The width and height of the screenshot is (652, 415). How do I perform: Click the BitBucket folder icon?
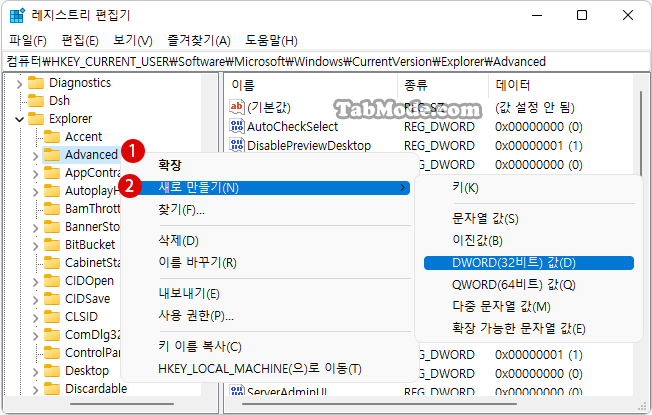click(x=52, y=245)
